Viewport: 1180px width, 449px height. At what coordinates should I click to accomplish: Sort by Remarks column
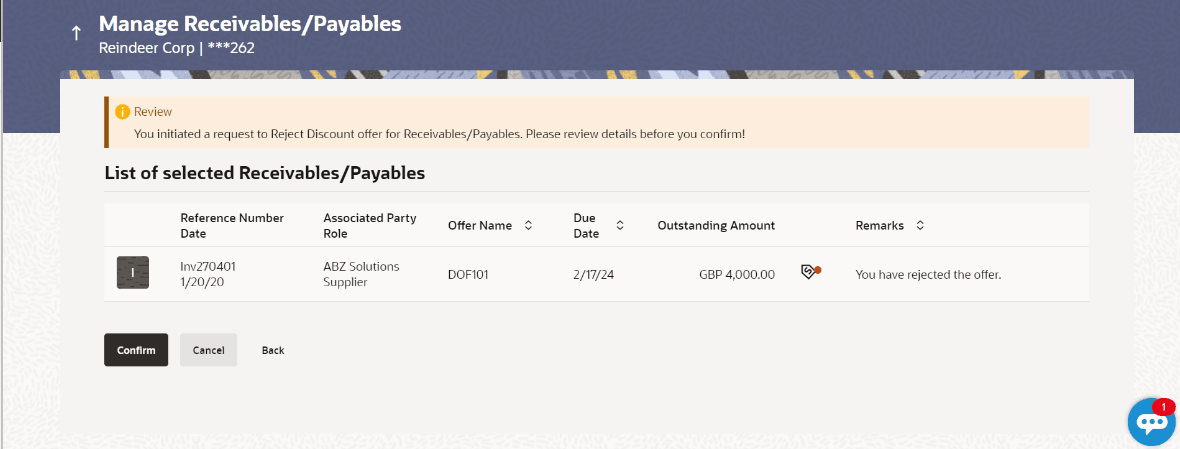click(x=920, y=226)
